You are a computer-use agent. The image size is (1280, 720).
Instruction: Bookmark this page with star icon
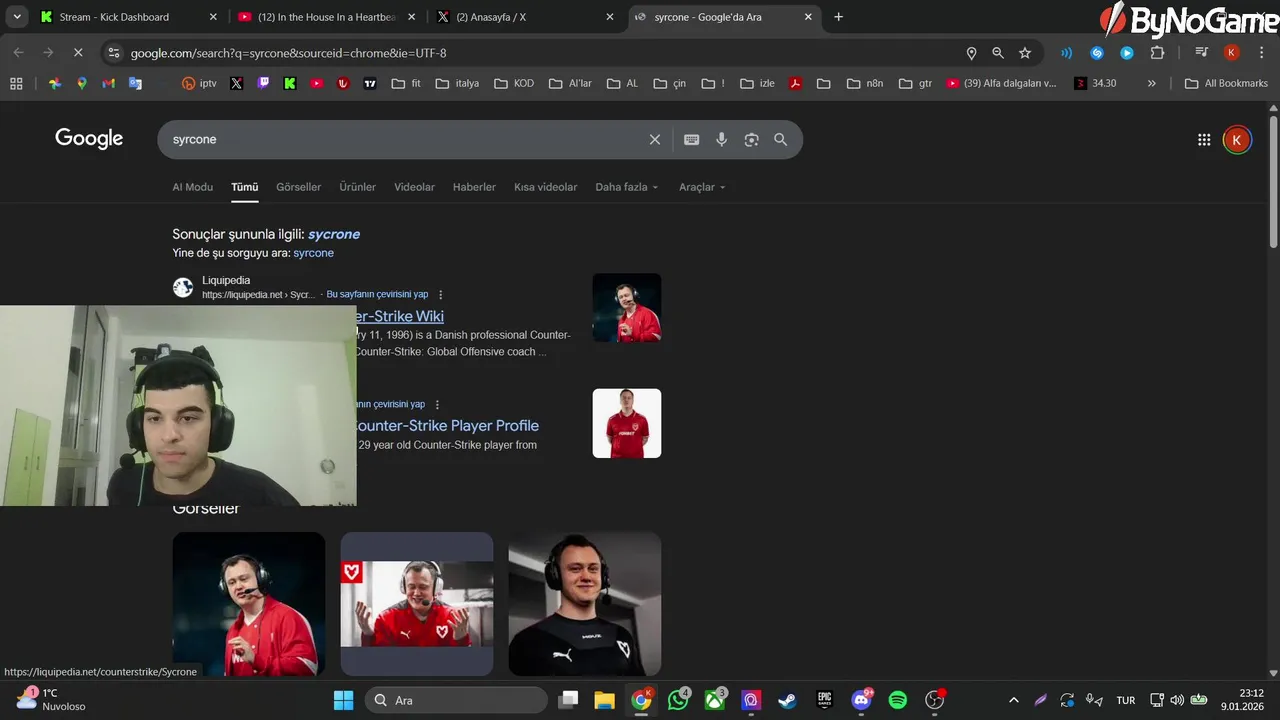point(1025,53)
